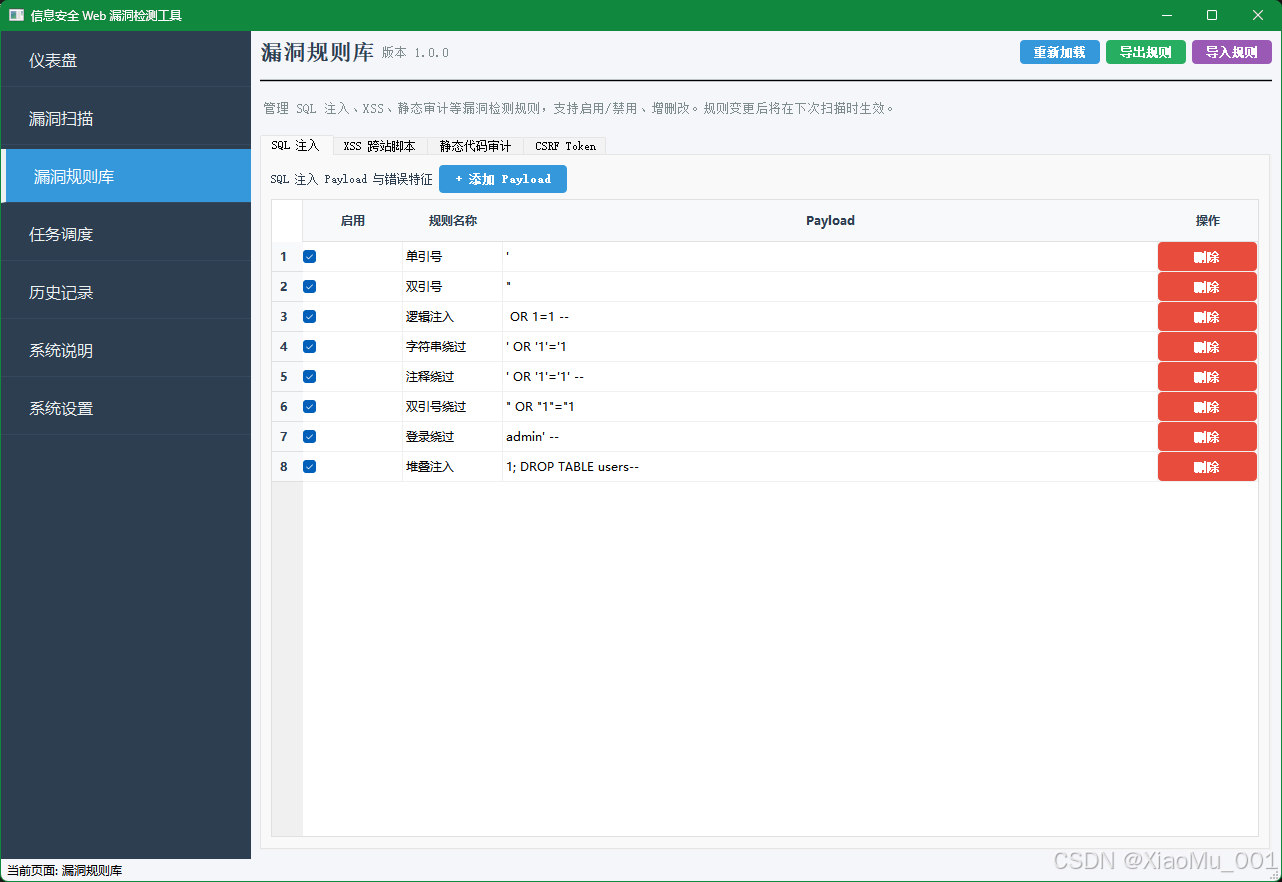Toggle the enable checkbox for 双引号 rule

coord(310,287)
